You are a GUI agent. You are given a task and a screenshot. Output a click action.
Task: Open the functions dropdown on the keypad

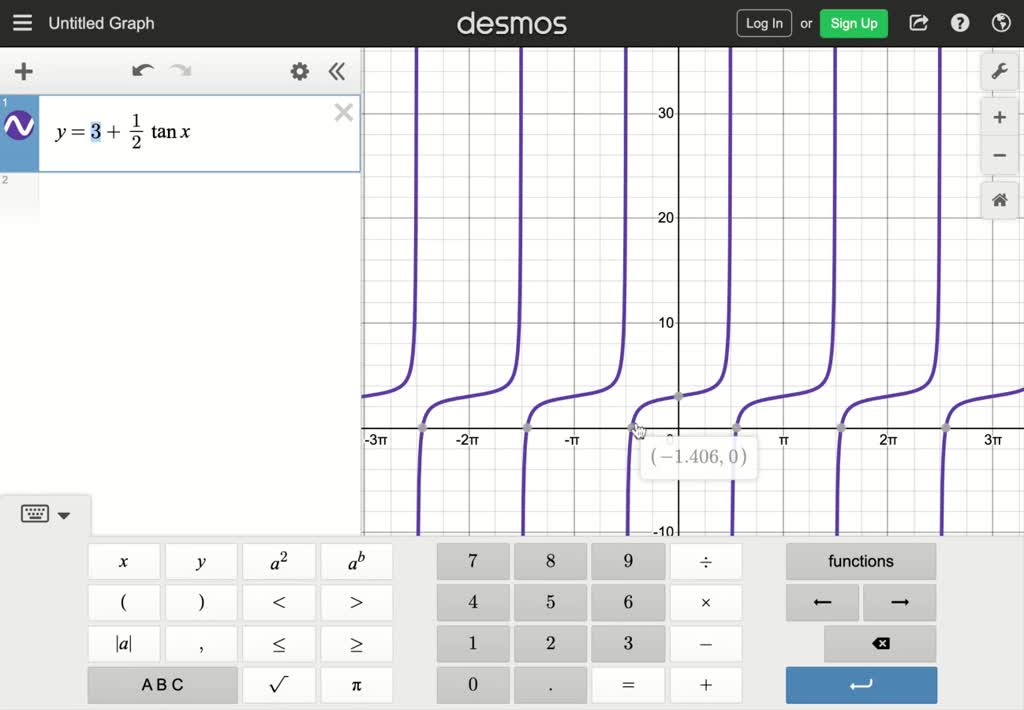click(x=860, y=561)
